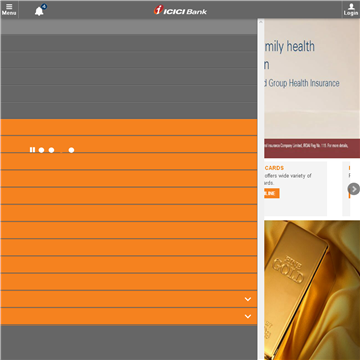The image size is (360, 360).
Task: Select the second slideshow indicator dot
Action: click(51, 150)
